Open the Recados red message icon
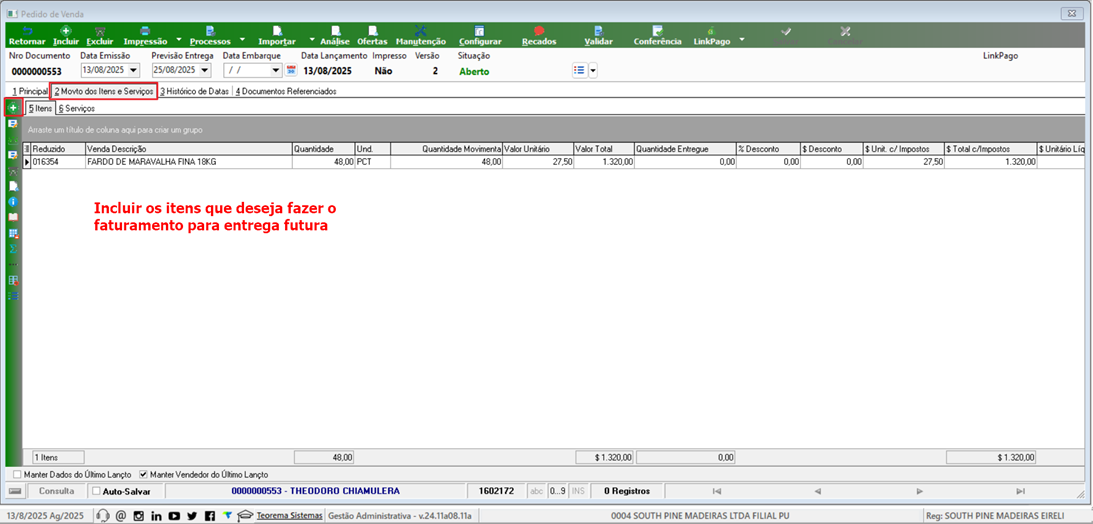Screen dimensions: 1093x524 tap(539, 36)
